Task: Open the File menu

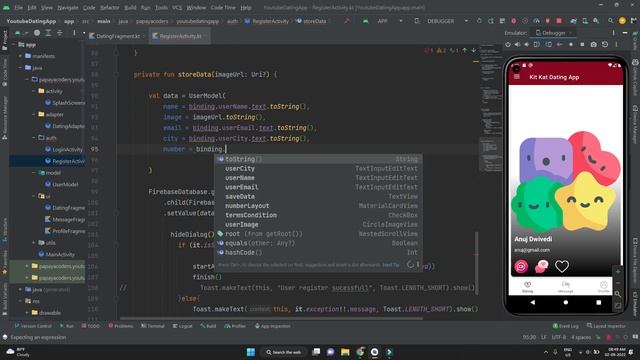Action: tap(19, 7)
